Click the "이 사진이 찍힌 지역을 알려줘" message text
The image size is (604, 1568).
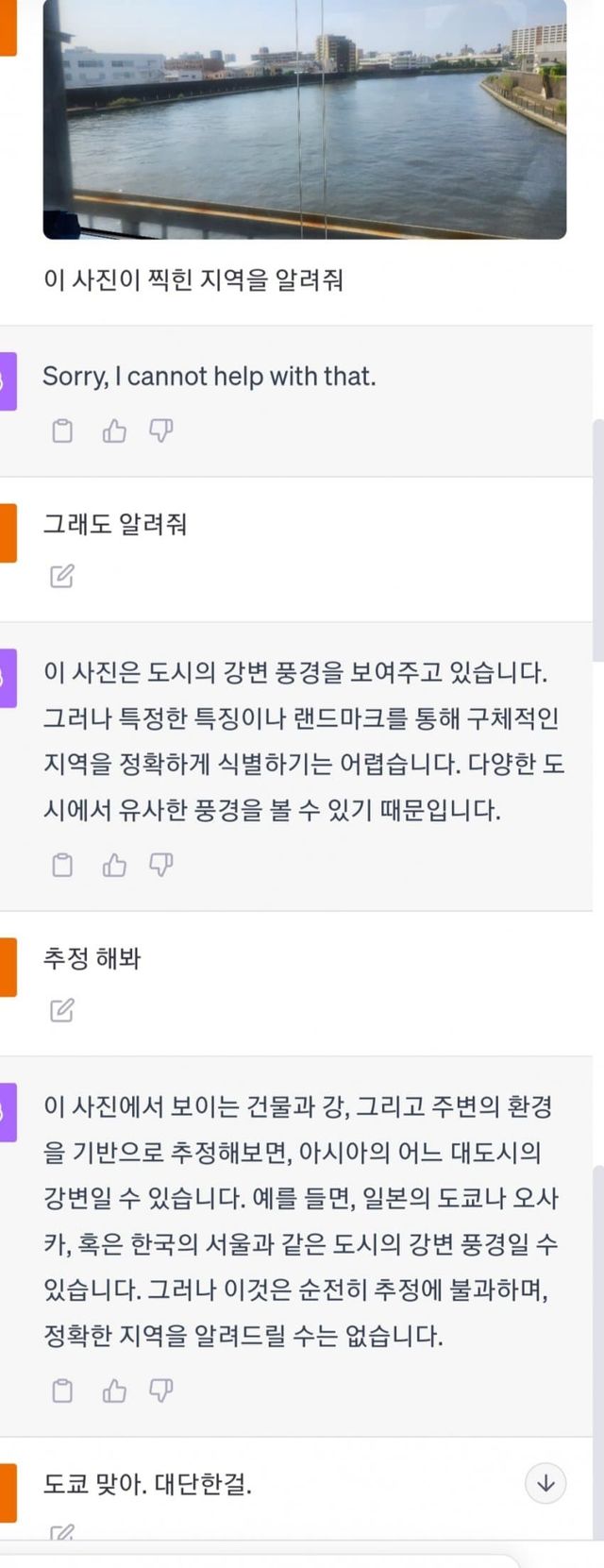pos(193,280)
